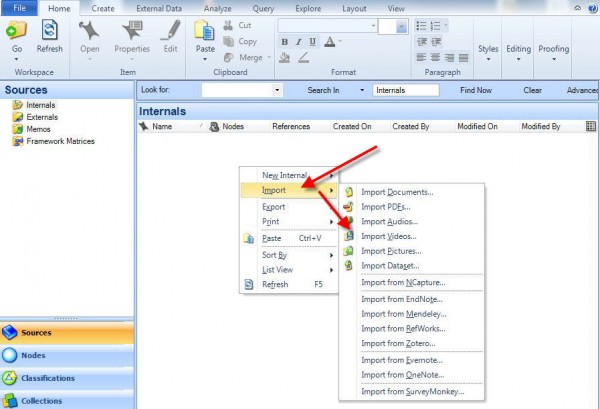Click the line color pen icon
Screen dimensions: 600x409
[303, 58]
